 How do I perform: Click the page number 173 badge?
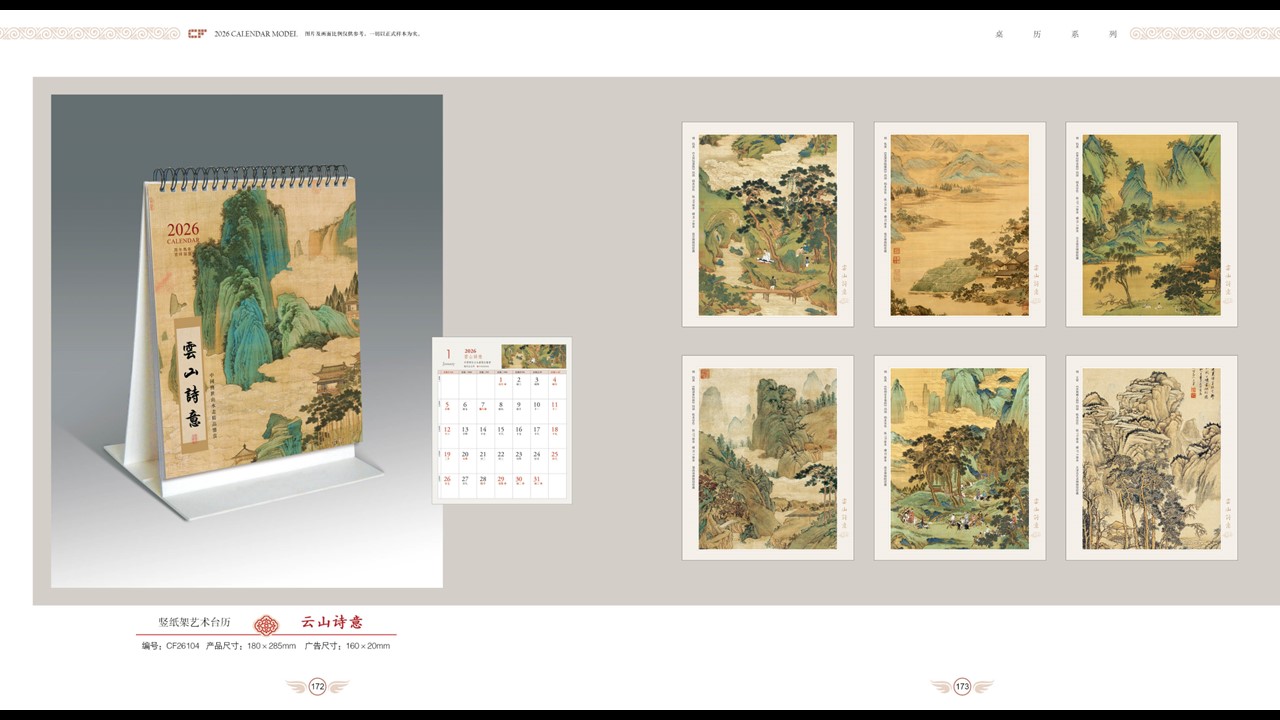point(962,686)
